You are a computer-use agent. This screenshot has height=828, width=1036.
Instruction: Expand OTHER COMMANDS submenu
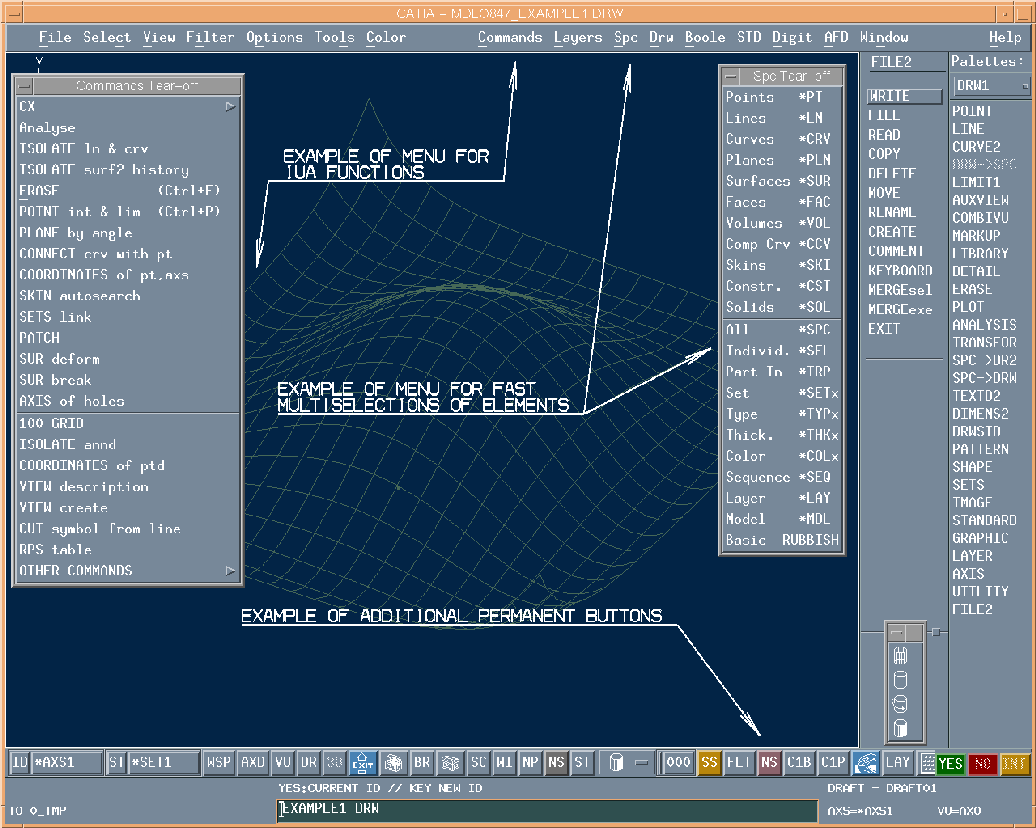230,571
